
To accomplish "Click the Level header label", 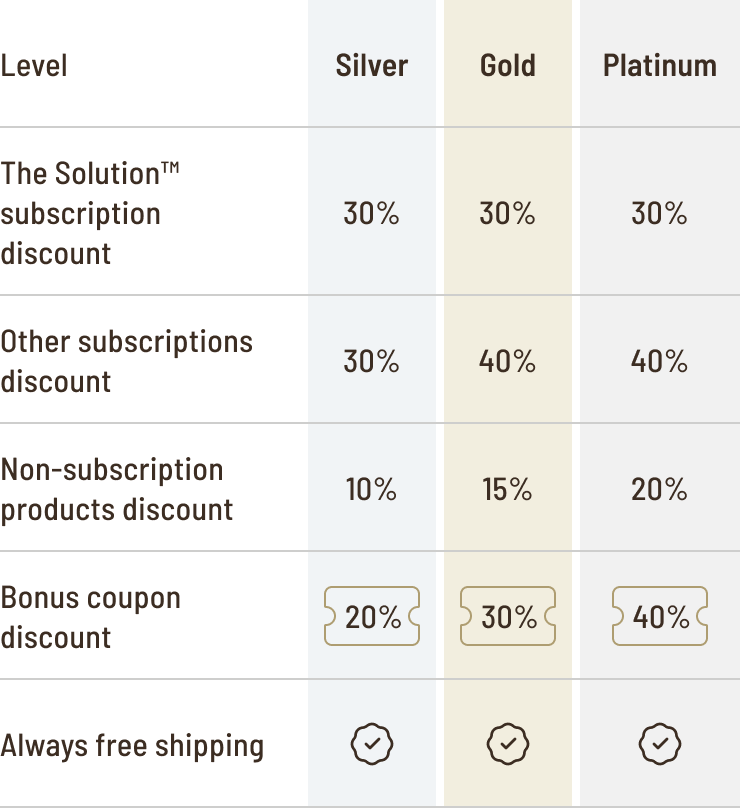I will (34, 67).
